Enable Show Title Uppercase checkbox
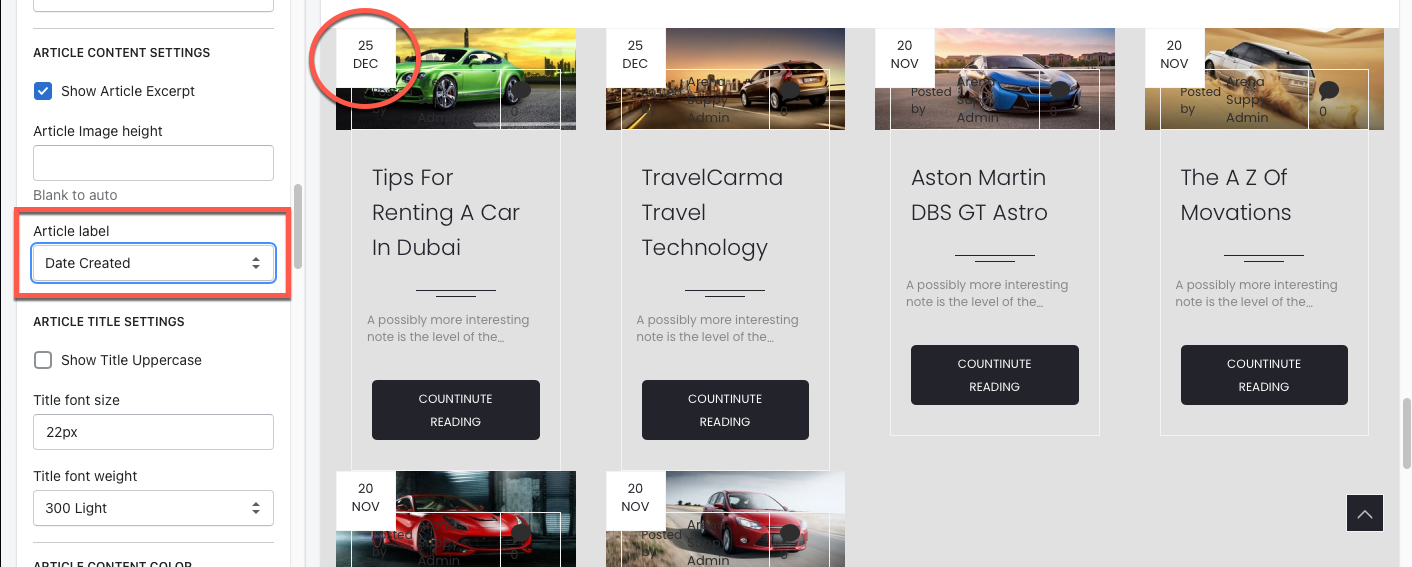Viewport: 1412px width, 567px height. click(43, 360)
